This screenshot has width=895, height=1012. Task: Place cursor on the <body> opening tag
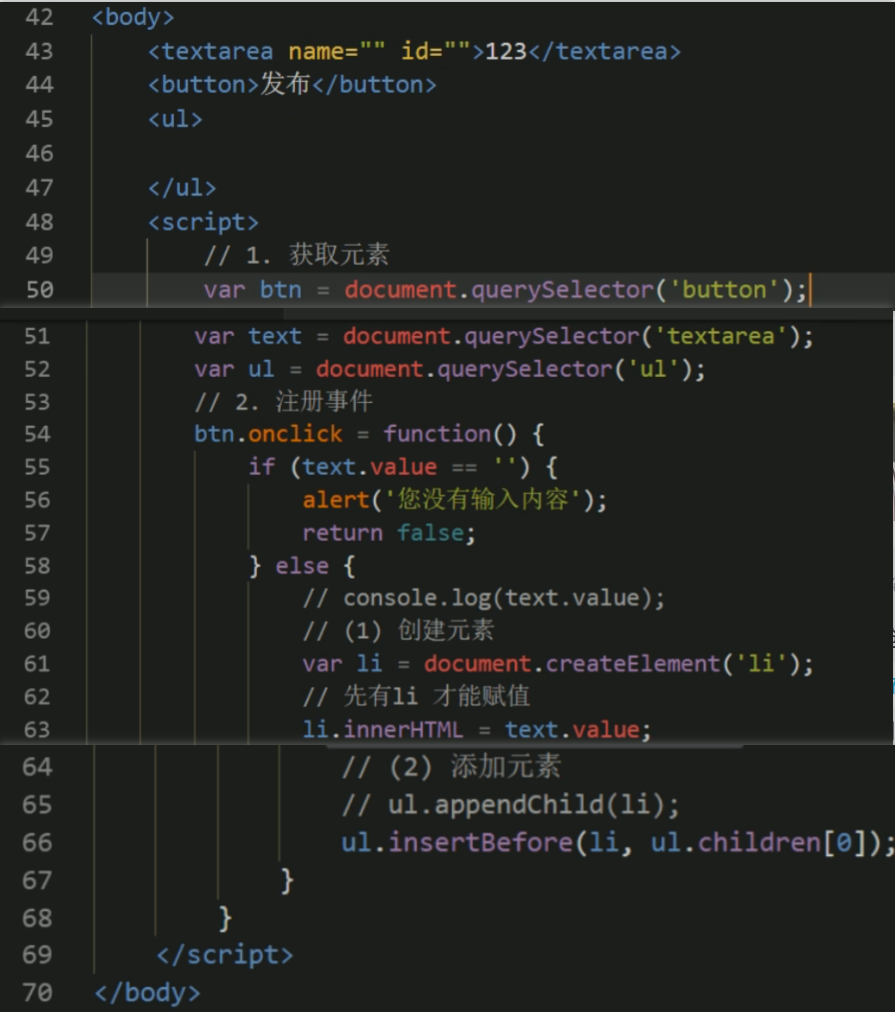pyautogui.click(x=133, y=17)
